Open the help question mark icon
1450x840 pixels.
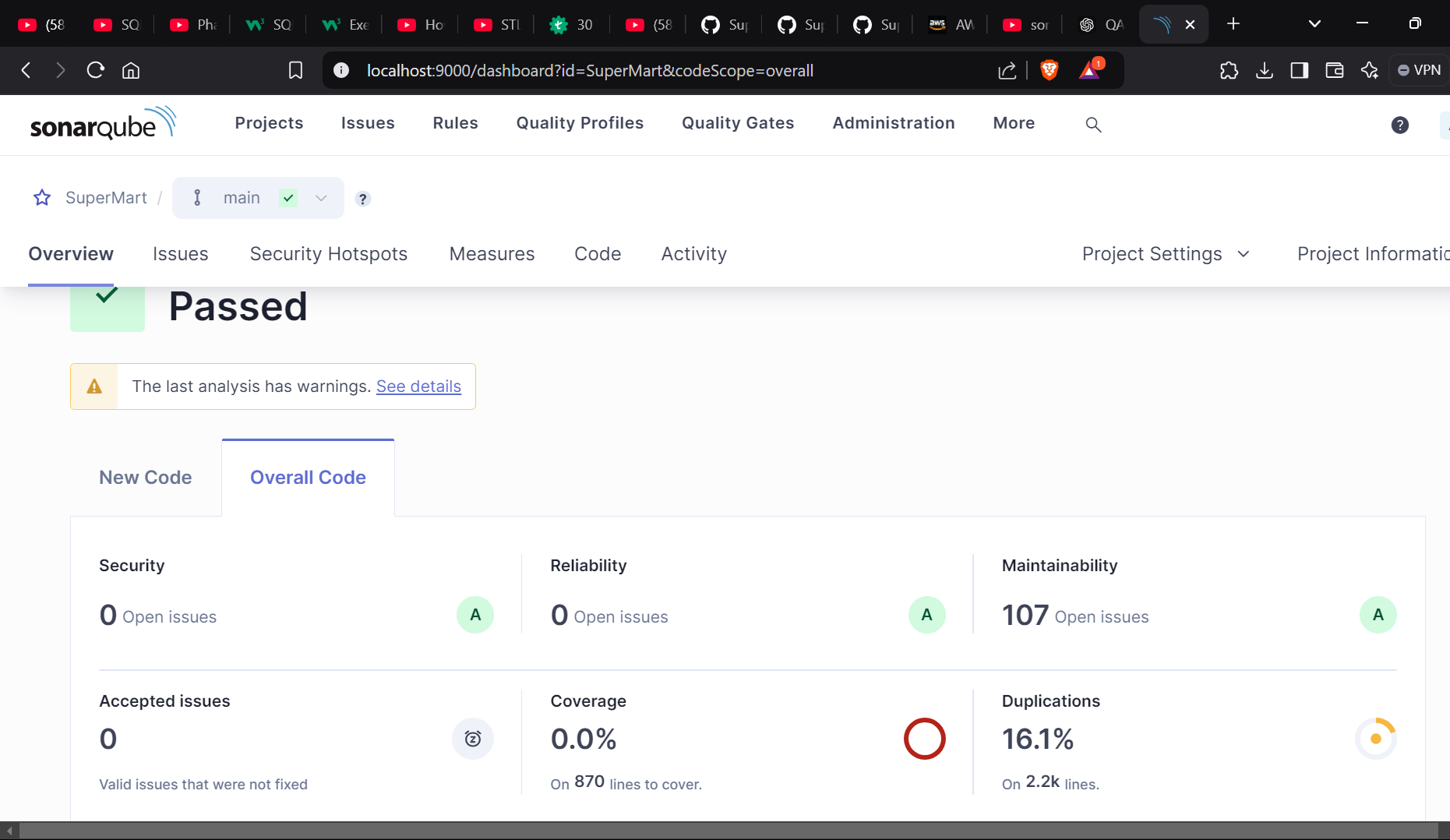[1399, 125]
